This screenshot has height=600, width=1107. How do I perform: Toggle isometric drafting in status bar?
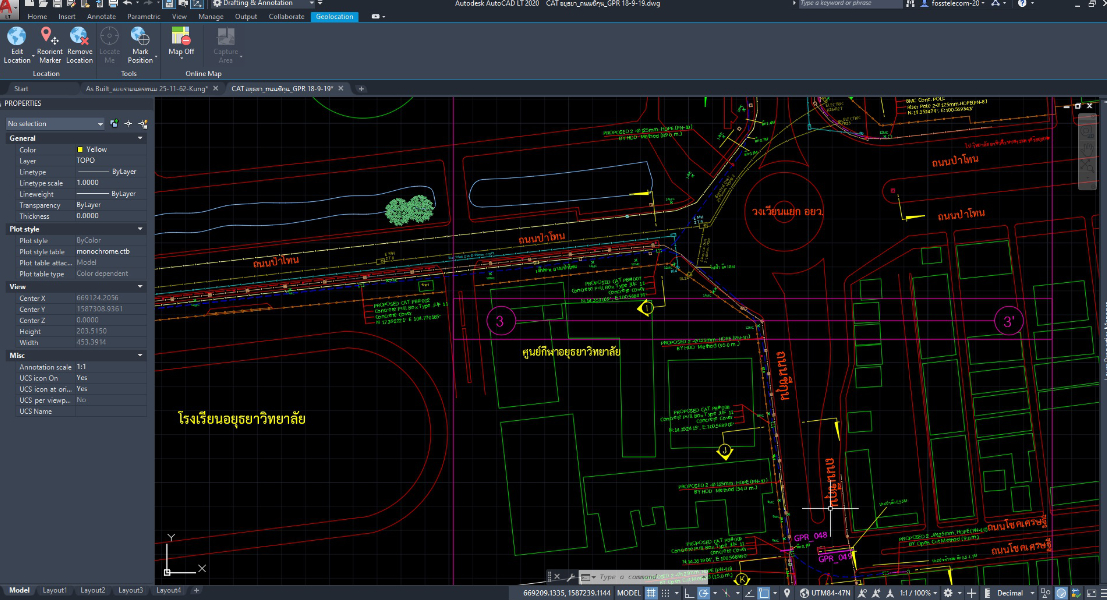coord(724,593)
